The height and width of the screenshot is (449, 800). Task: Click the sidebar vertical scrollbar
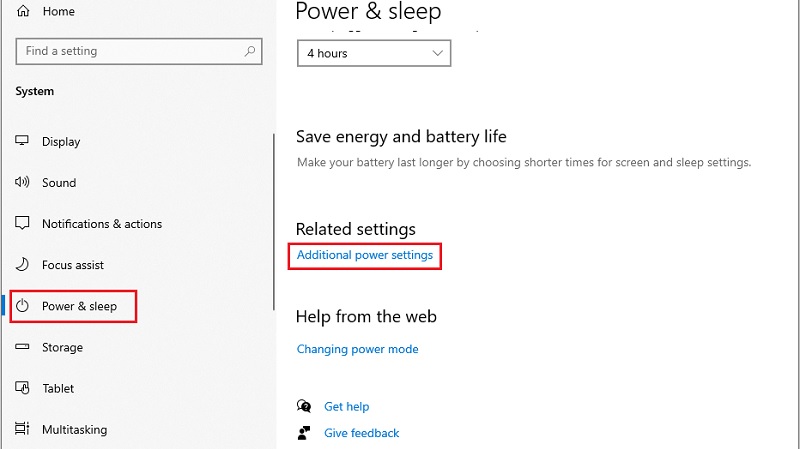tap(274, 222)
